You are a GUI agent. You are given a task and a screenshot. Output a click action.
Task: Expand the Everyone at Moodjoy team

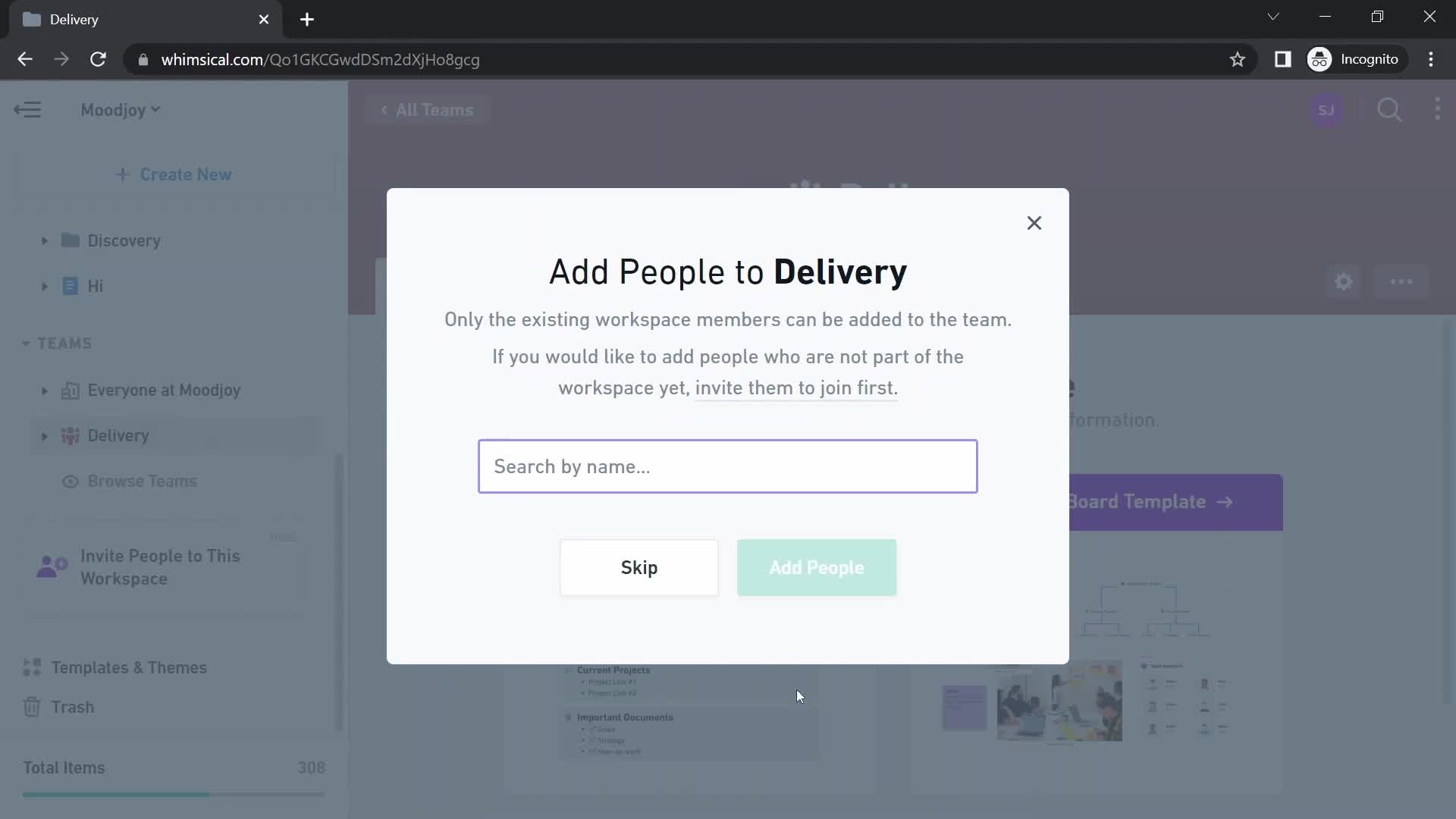coord(43,390)
